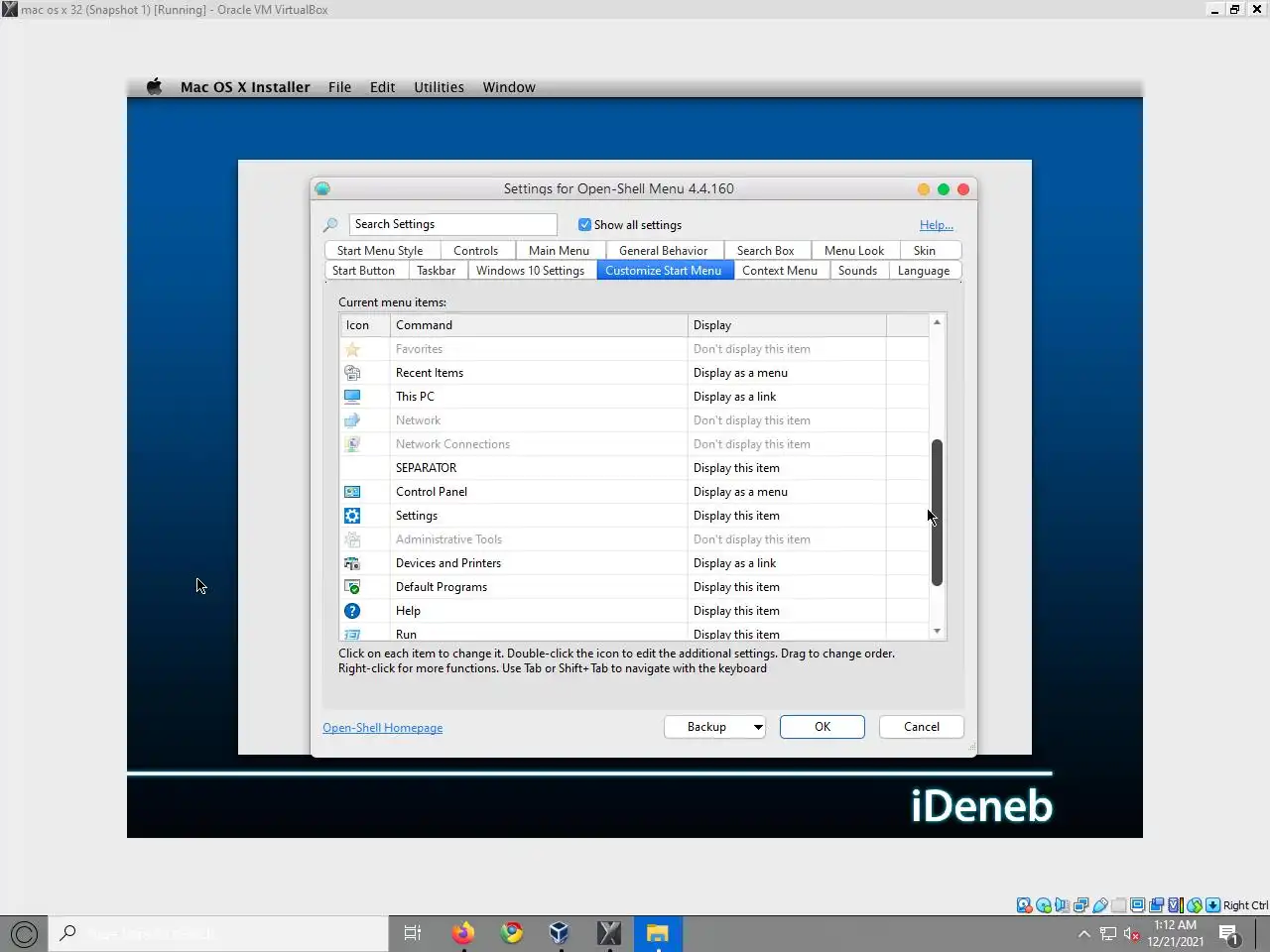Click the Network row icon
The height and width of the screenshot is (952, 1270).
352,420
